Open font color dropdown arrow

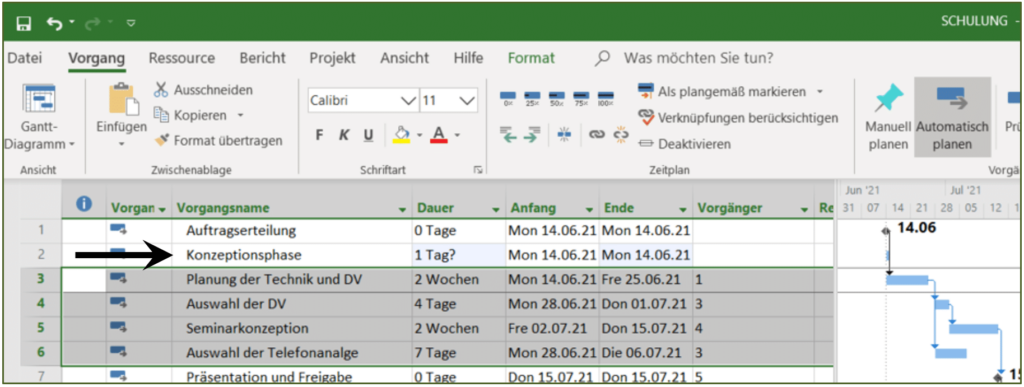pos(457,136)
